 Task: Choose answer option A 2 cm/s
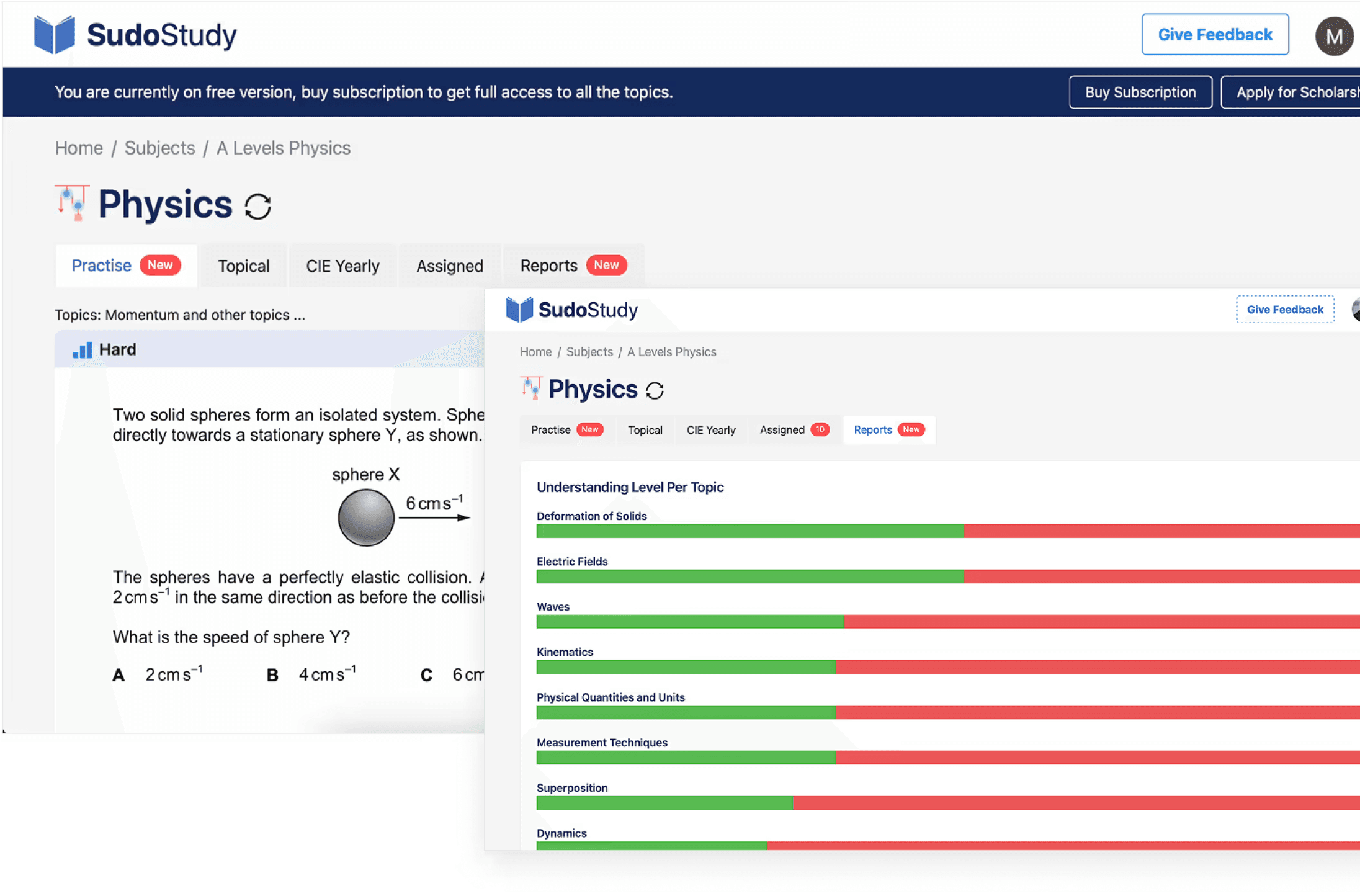(158, 674)
